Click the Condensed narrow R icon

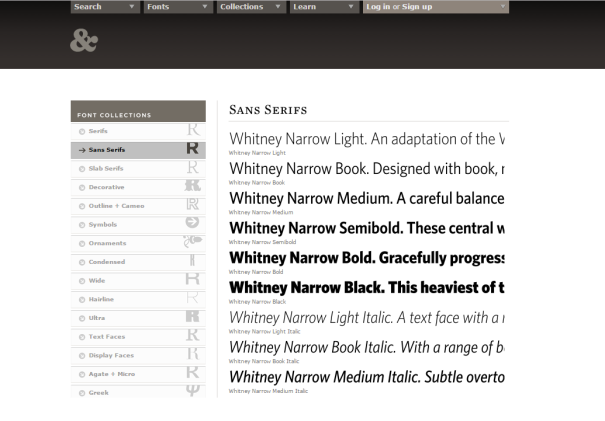[x=192, y=260]
